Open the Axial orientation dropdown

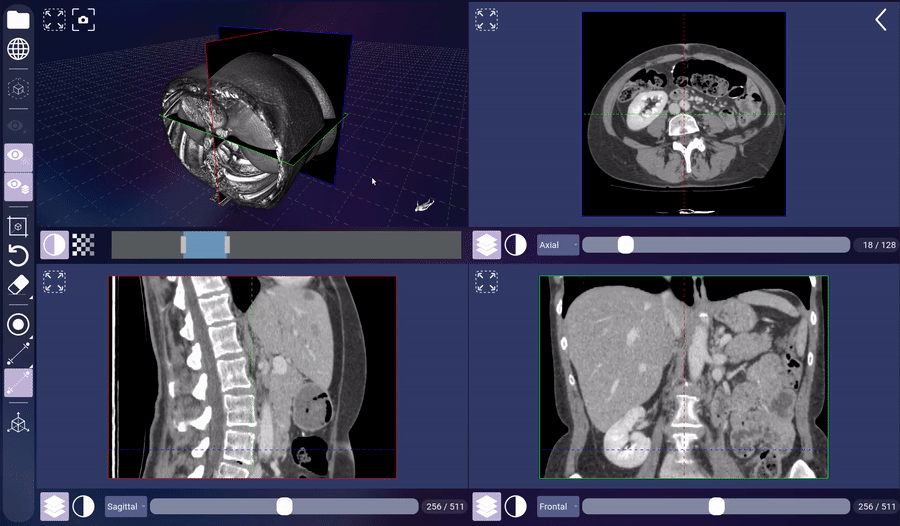pyautogui.click(x=557, y=245)
